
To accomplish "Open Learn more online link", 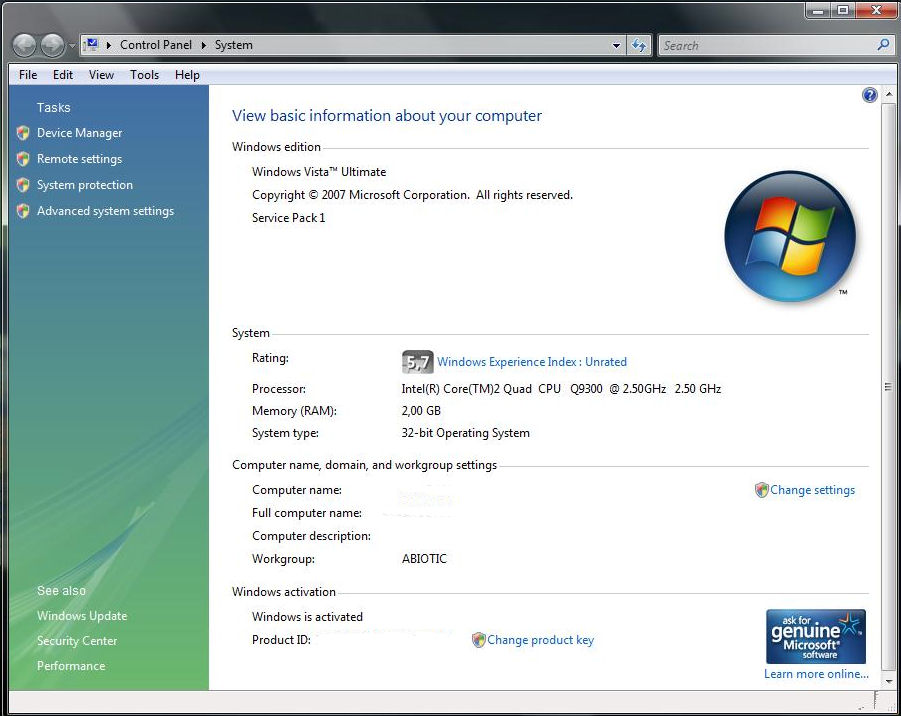I will coord(816,673).
